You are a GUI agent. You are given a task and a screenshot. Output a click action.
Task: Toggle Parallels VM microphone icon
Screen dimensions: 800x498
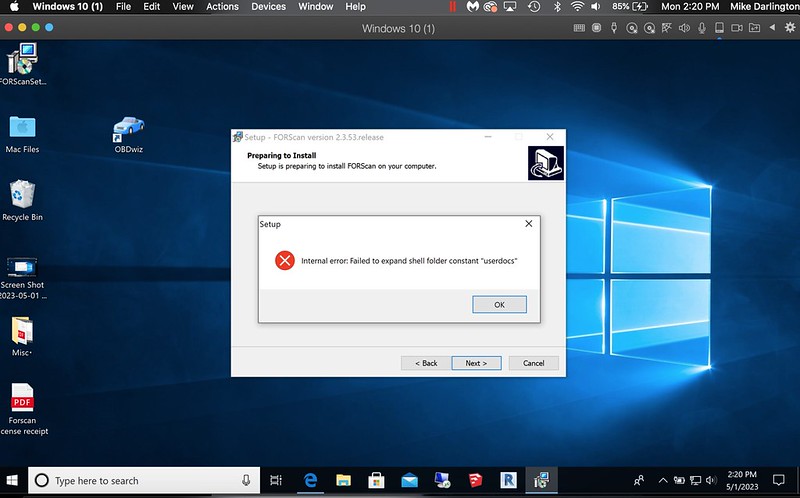tap(702, 28)
